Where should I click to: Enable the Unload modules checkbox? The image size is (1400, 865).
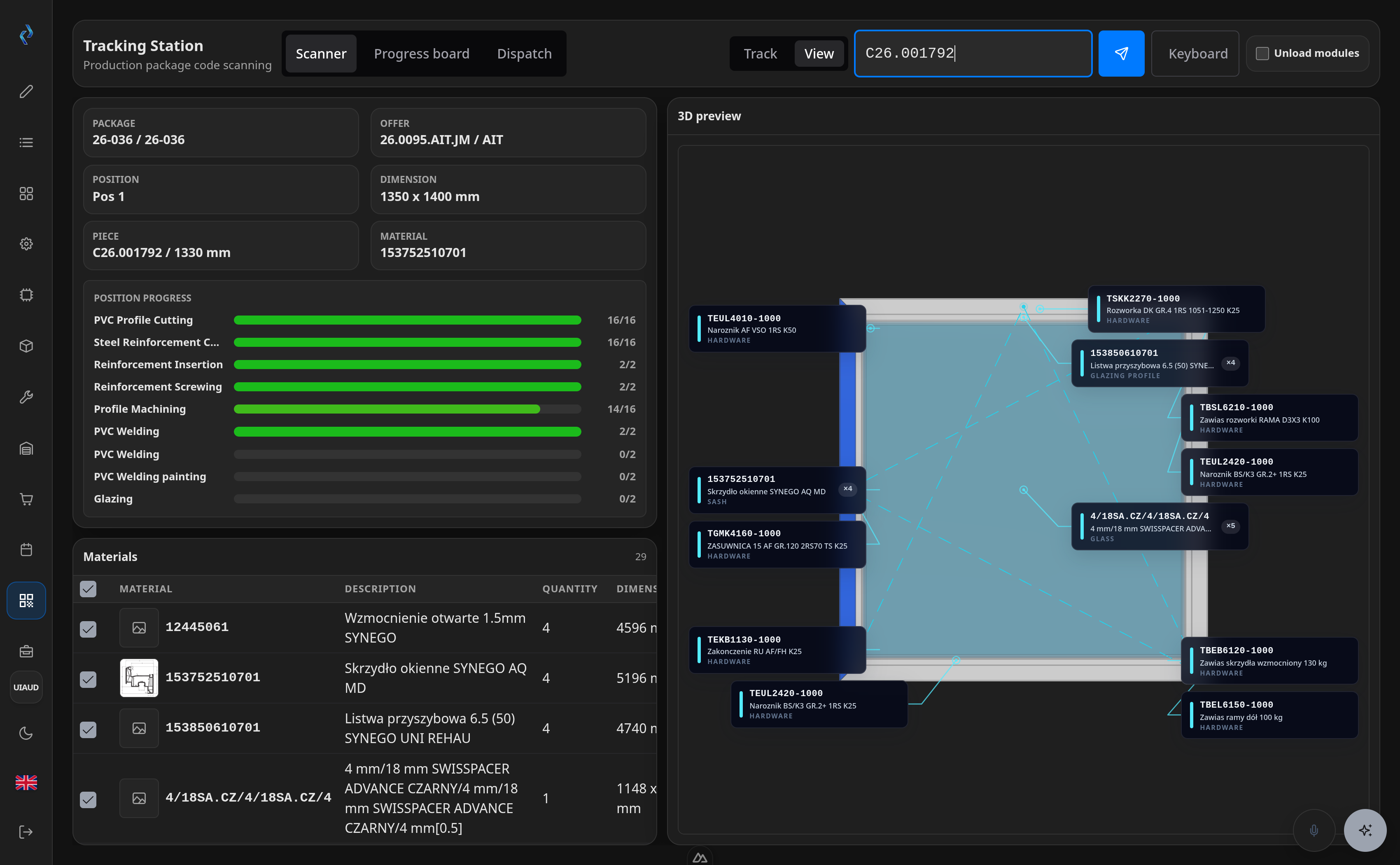[1262, 53]
